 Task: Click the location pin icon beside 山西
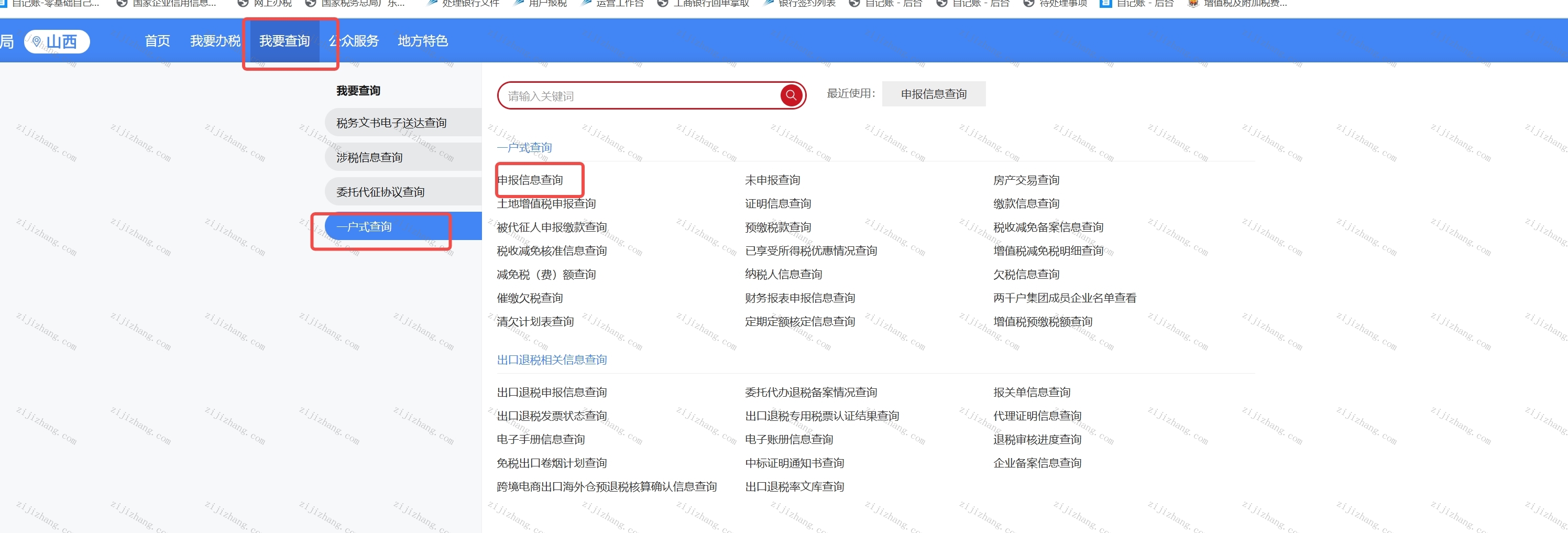[x=37, y=41]
